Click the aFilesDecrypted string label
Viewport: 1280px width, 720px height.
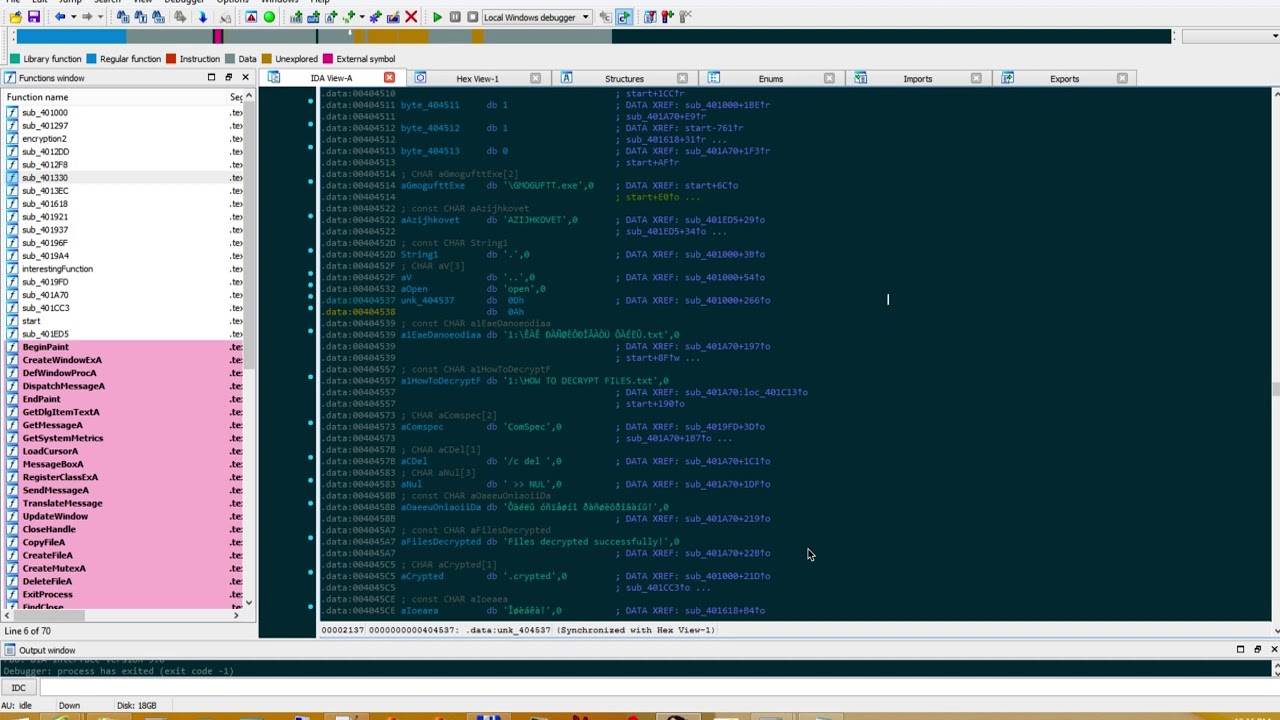coord(441,542)
